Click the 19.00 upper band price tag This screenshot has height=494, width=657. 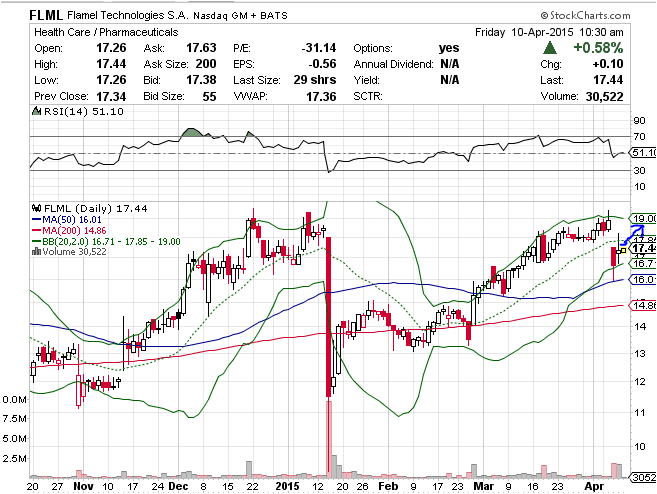pyautogui.click(x=644, y=218)
